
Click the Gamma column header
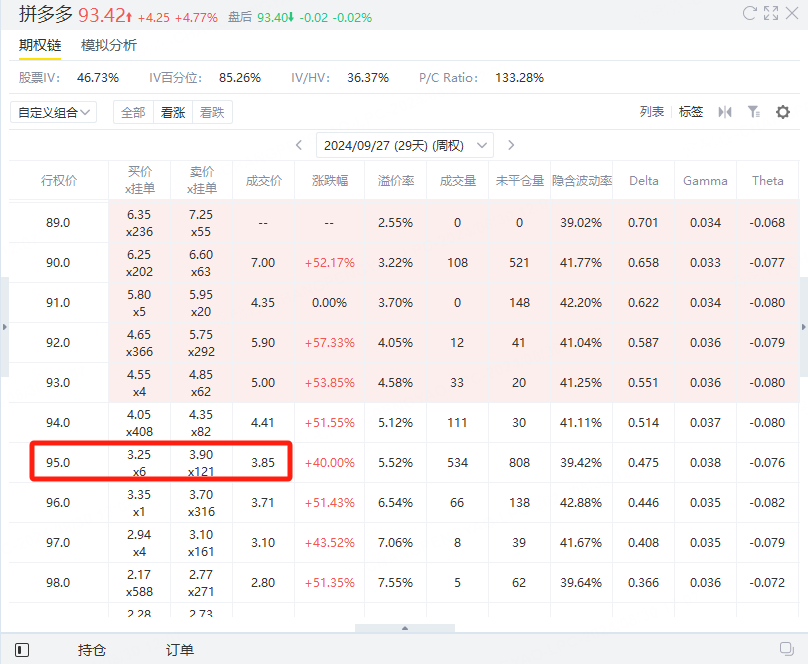705,181
